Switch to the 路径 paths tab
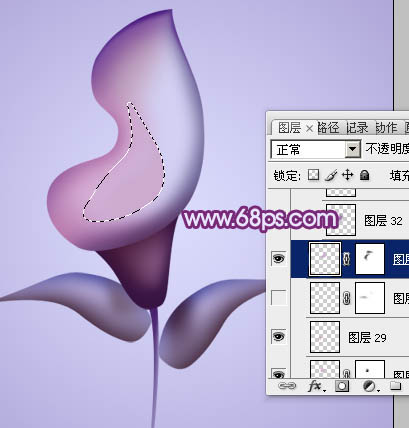Screen dimensions: 409x428 pyautogui.click(x=328, y=127)
